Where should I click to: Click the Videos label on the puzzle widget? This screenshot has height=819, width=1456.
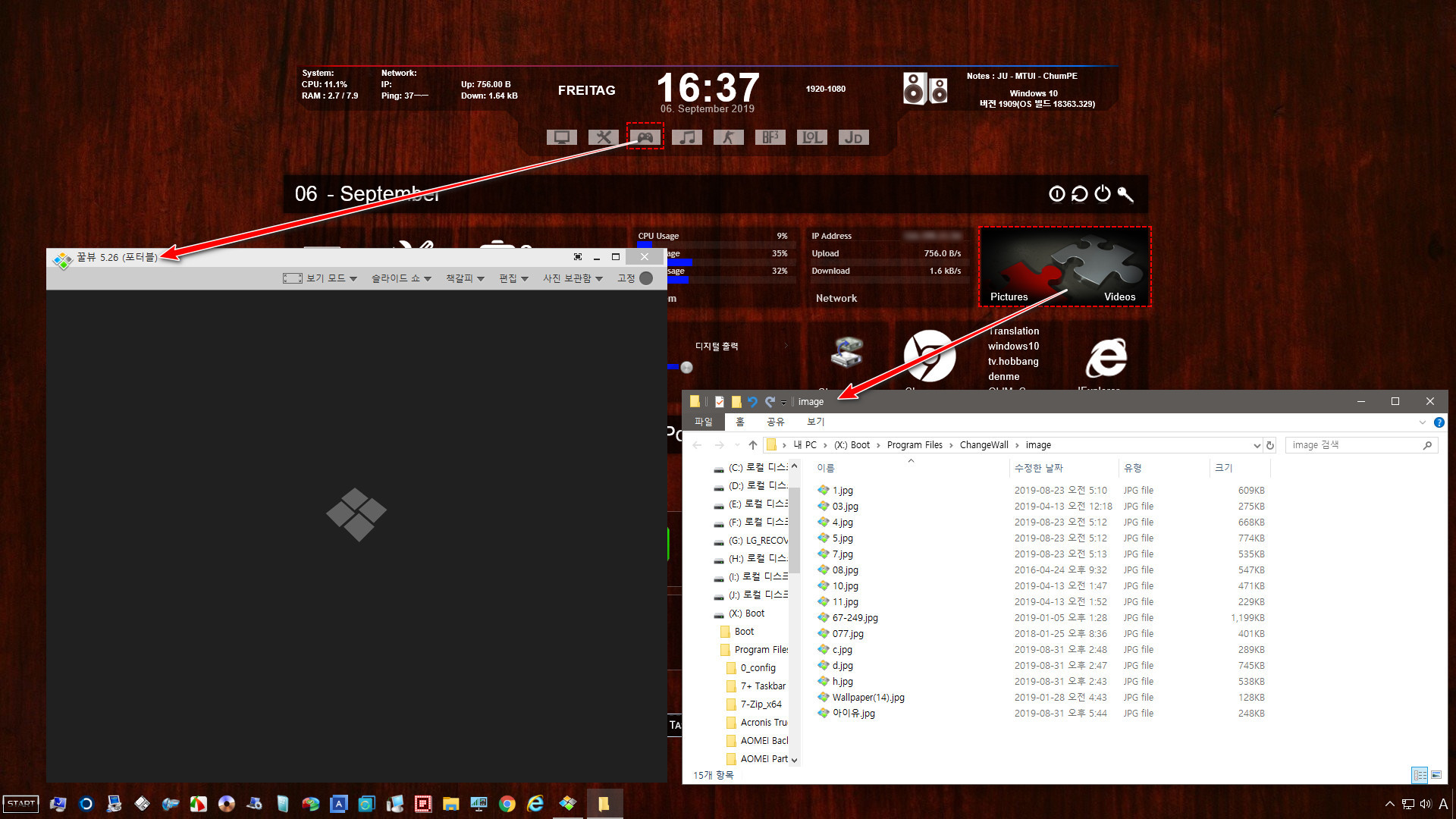pyautogui.click(x=1119, y=297)
